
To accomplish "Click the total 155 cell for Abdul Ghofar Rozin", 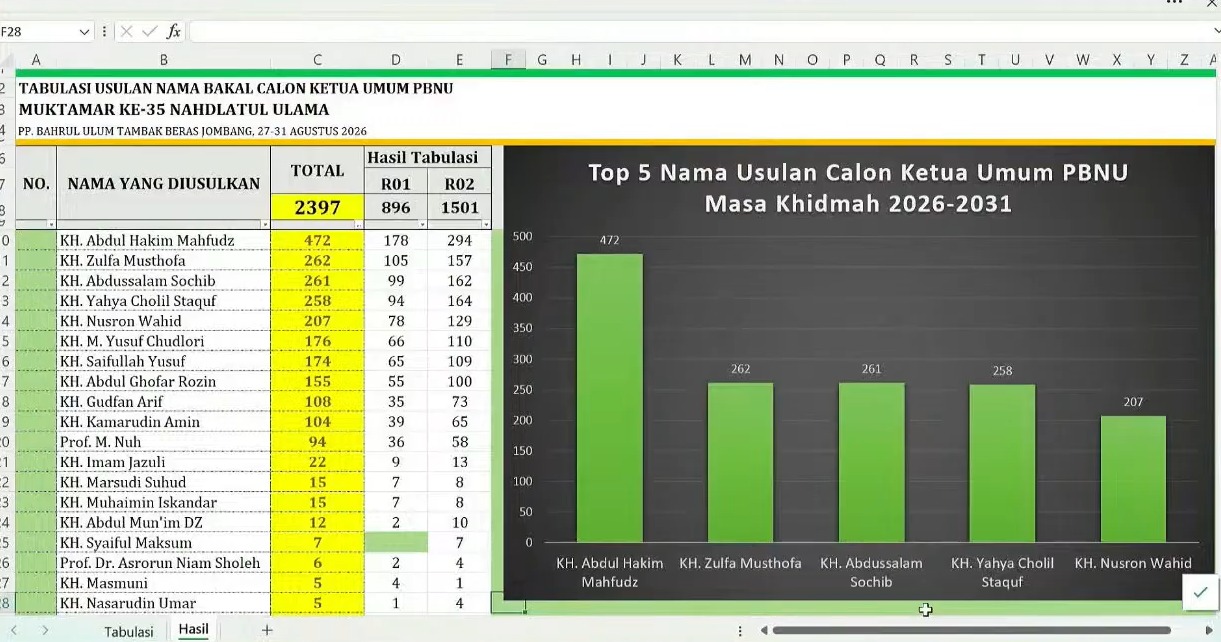I will click(317, 381).
